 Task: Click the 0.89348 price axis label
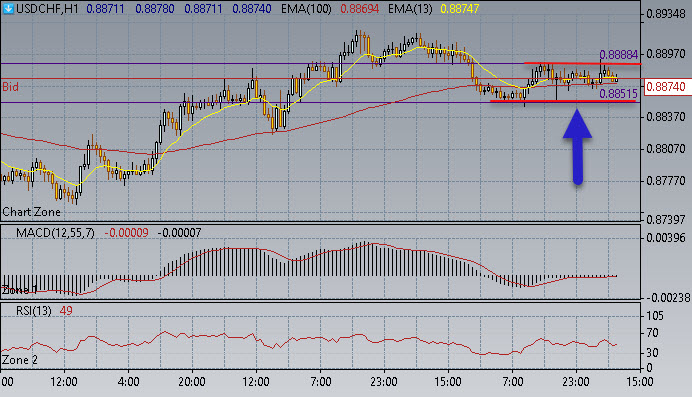666,14
